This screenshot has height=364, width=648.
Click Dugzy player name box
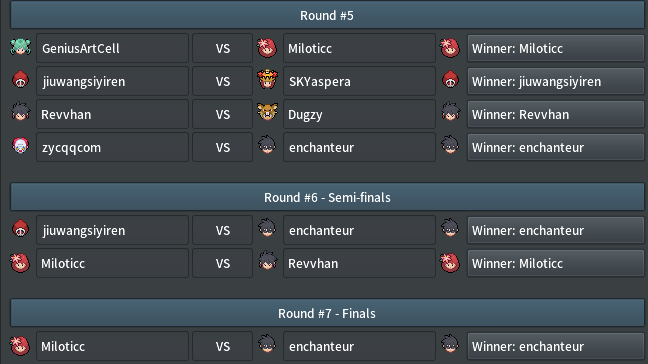pyautogui.click(x=359, y=114)
